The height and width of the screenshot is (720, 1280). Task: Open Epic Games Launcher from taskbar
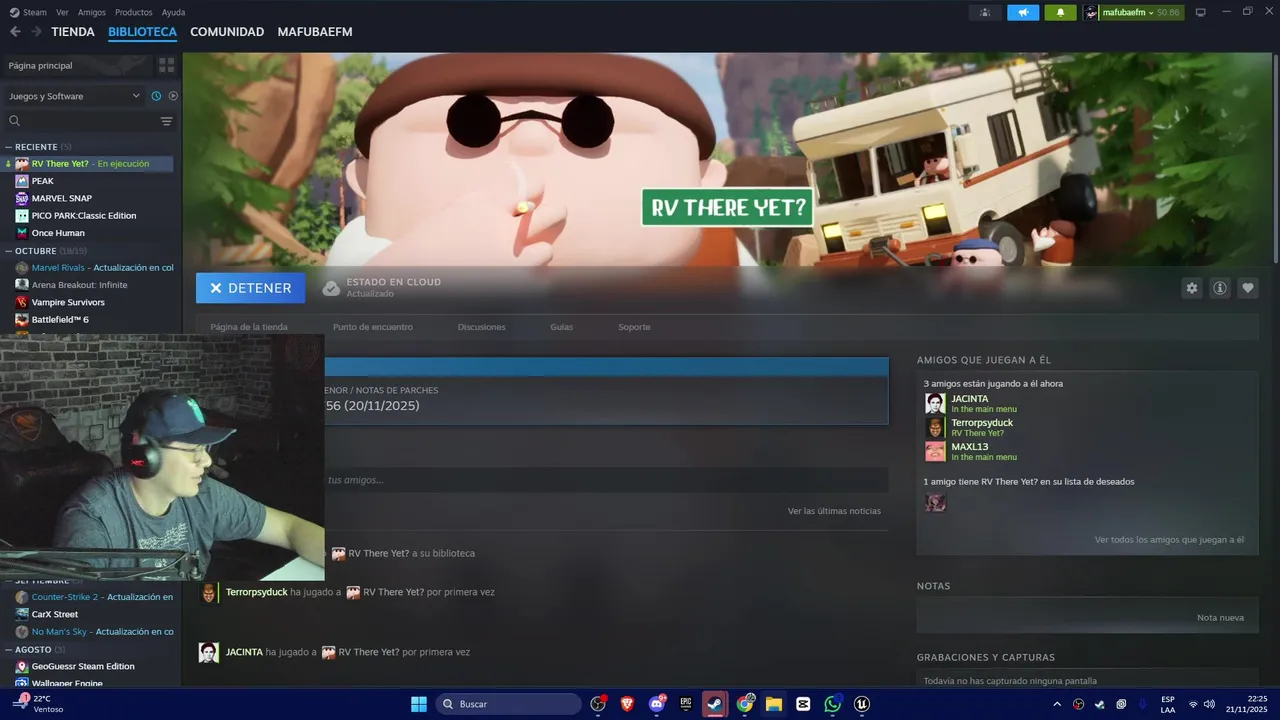[x=686, y=704]
